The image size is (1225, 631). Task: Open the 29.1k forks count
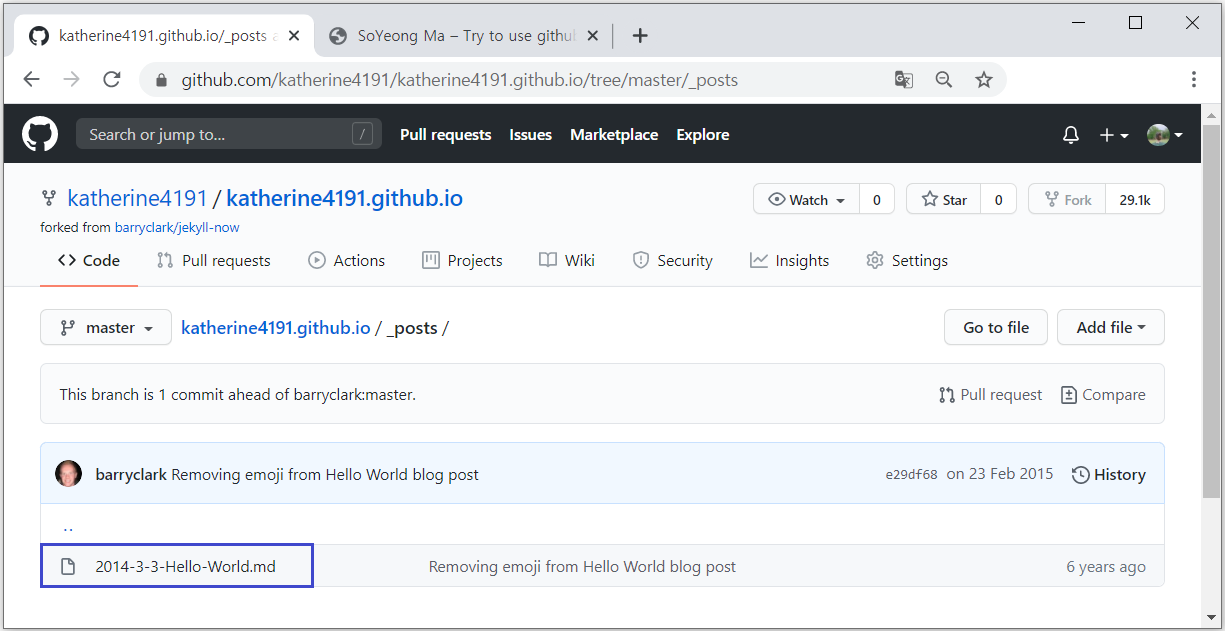pyautogui.click(x=1135, y=199)
